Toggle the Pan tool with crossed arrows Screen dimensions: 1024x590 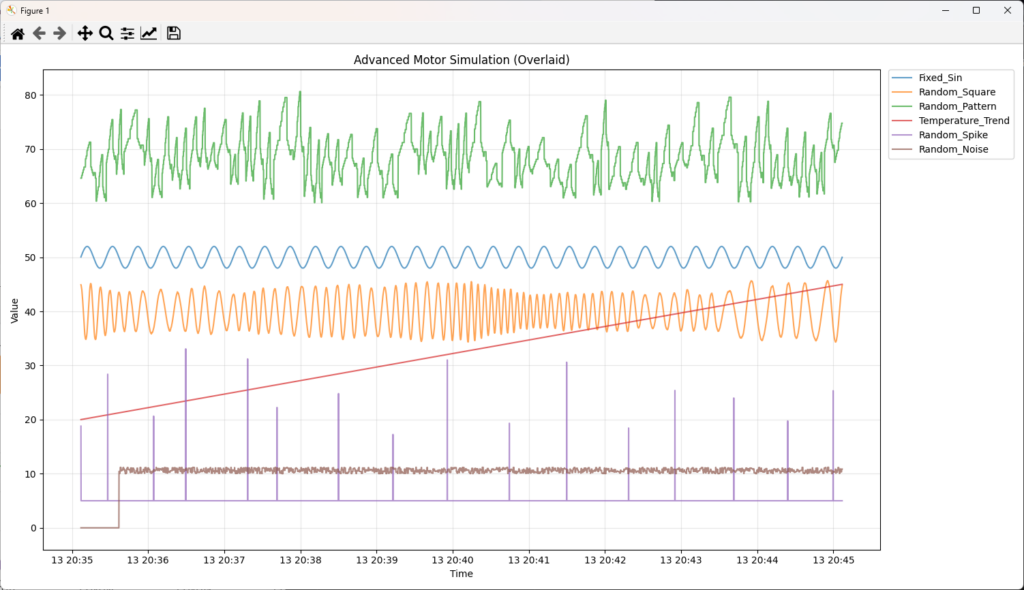pyautogui.click(x=85, y=33)
